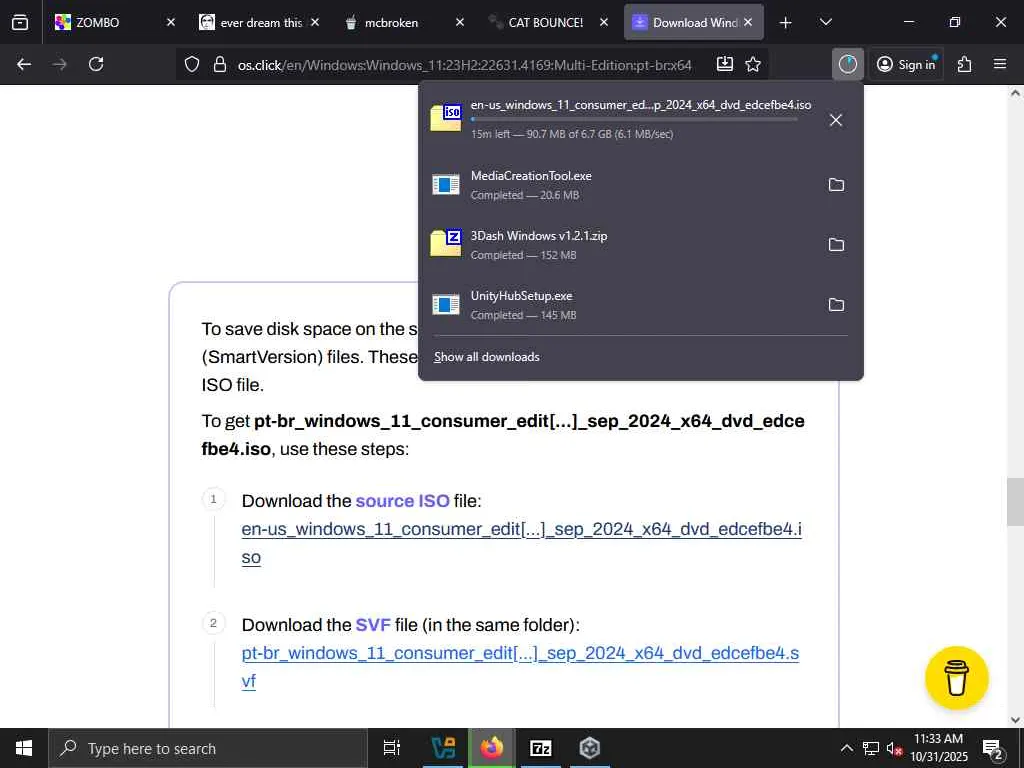
Task: Open 7-Zip from the taskbar
Action: [541, 748]
